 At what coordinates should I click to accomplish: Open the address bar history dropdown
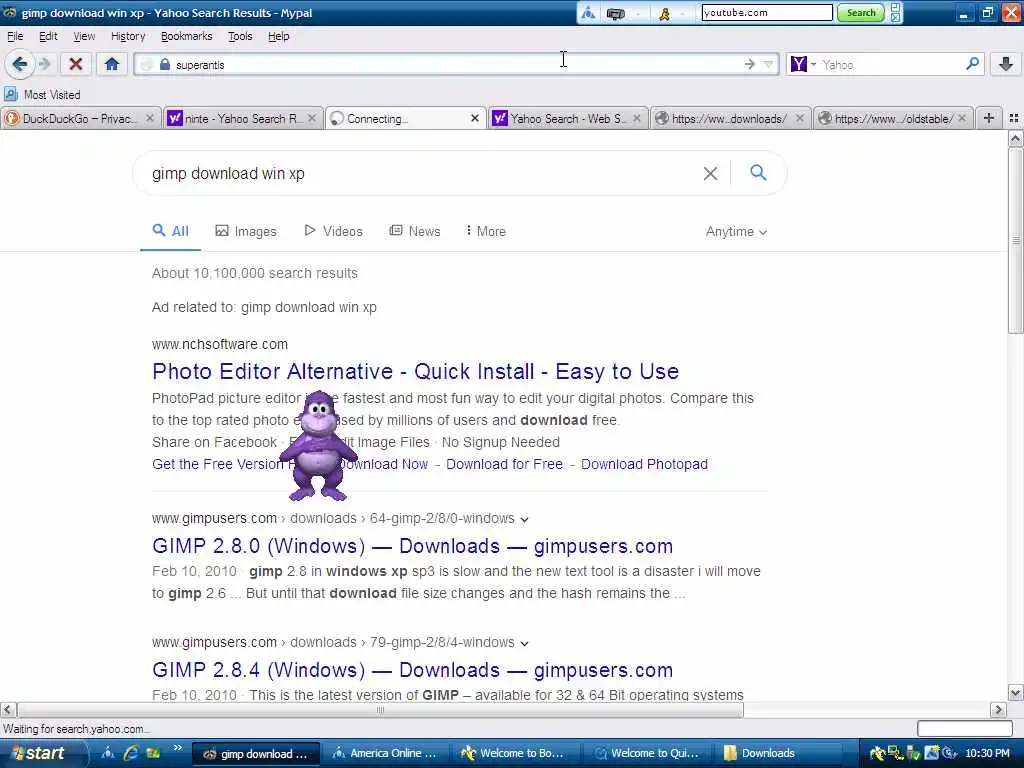(x=769, y=64)
